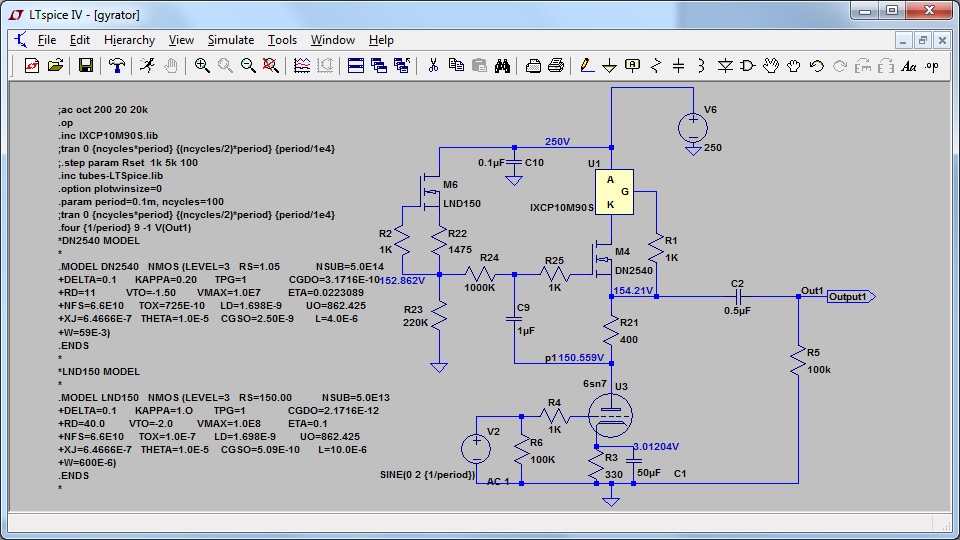Open the Simulate menu

pos(231,40)
